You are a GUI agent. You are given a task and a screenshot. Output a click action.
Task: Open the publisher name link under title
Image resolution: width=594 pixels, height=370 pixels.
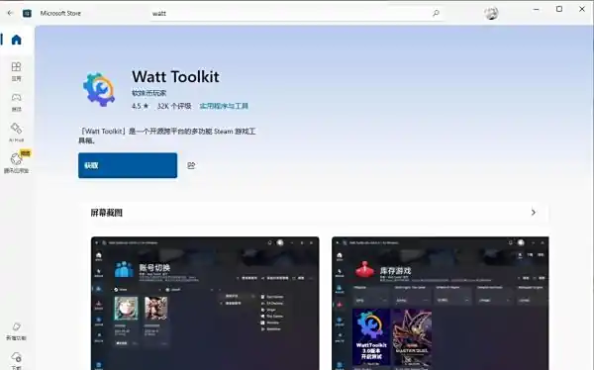(x=149, y=93)
